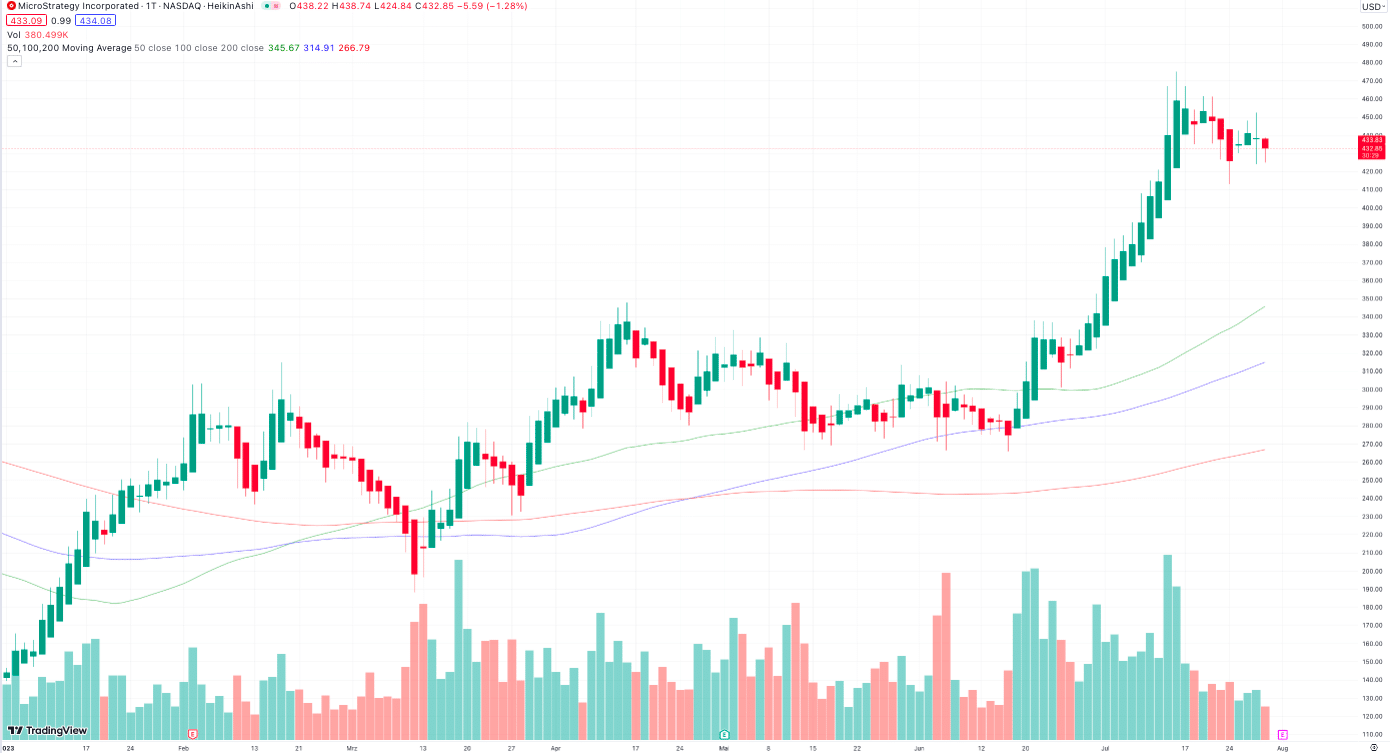Click the Jul date axis label
The width and height of the screenshot is (1390, 753).
[1103, 747]
